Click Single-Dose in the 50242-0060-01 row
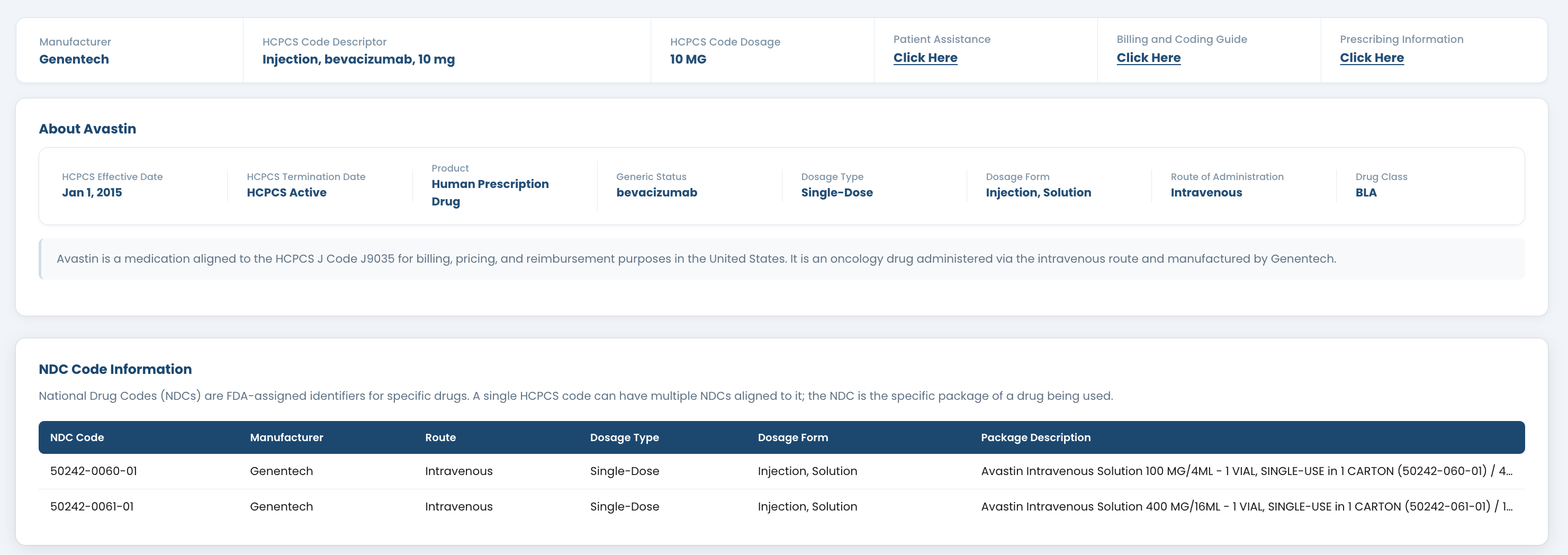Image resolution: width=1568 pixels, height=555 pixels. pos(625,471)
